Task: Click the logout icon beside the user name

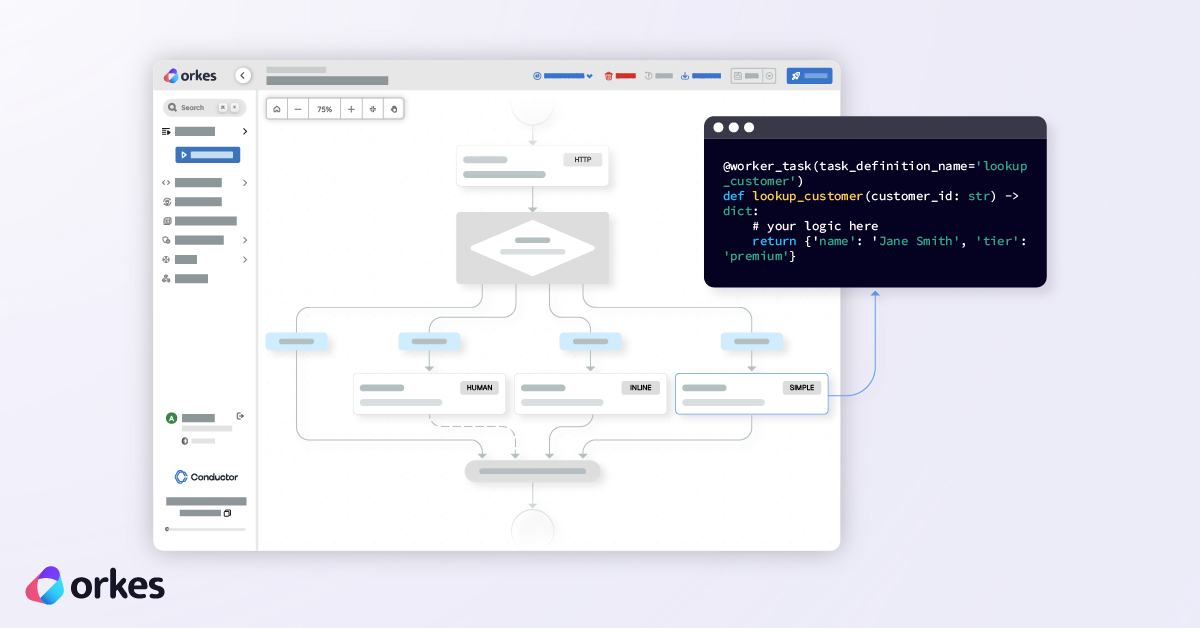Action: coord(240,416)
